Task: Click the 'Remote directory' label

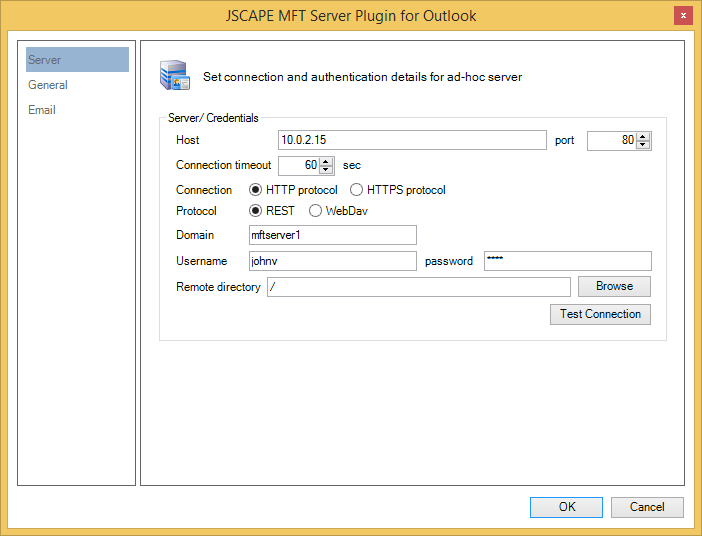Action: tap(218, 287)
